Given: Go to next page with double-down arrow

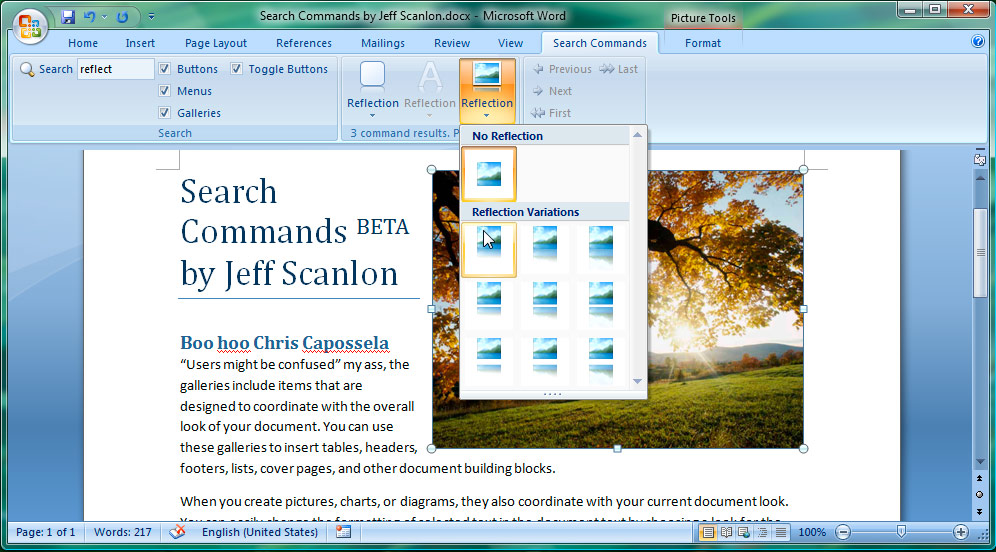Looking at the screenshot, I should click(979, 511).
